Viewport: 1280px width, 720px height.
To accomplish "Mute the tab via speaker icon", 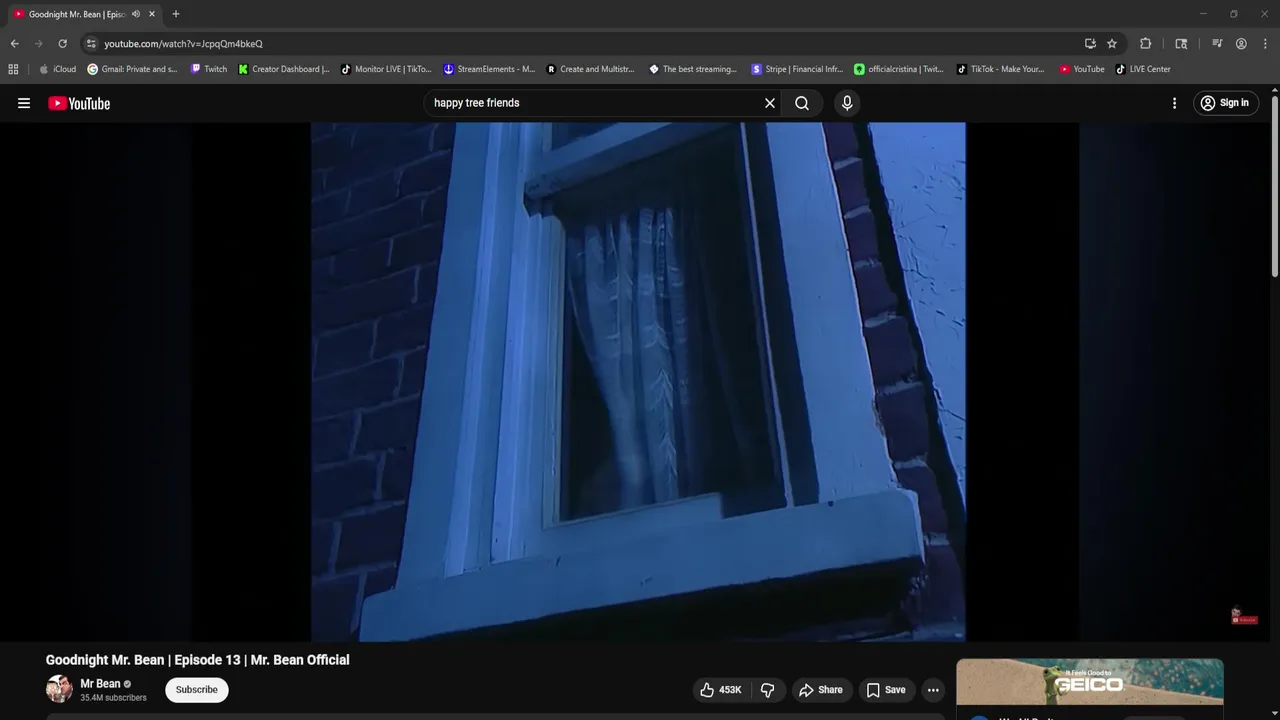I will 136,14.
